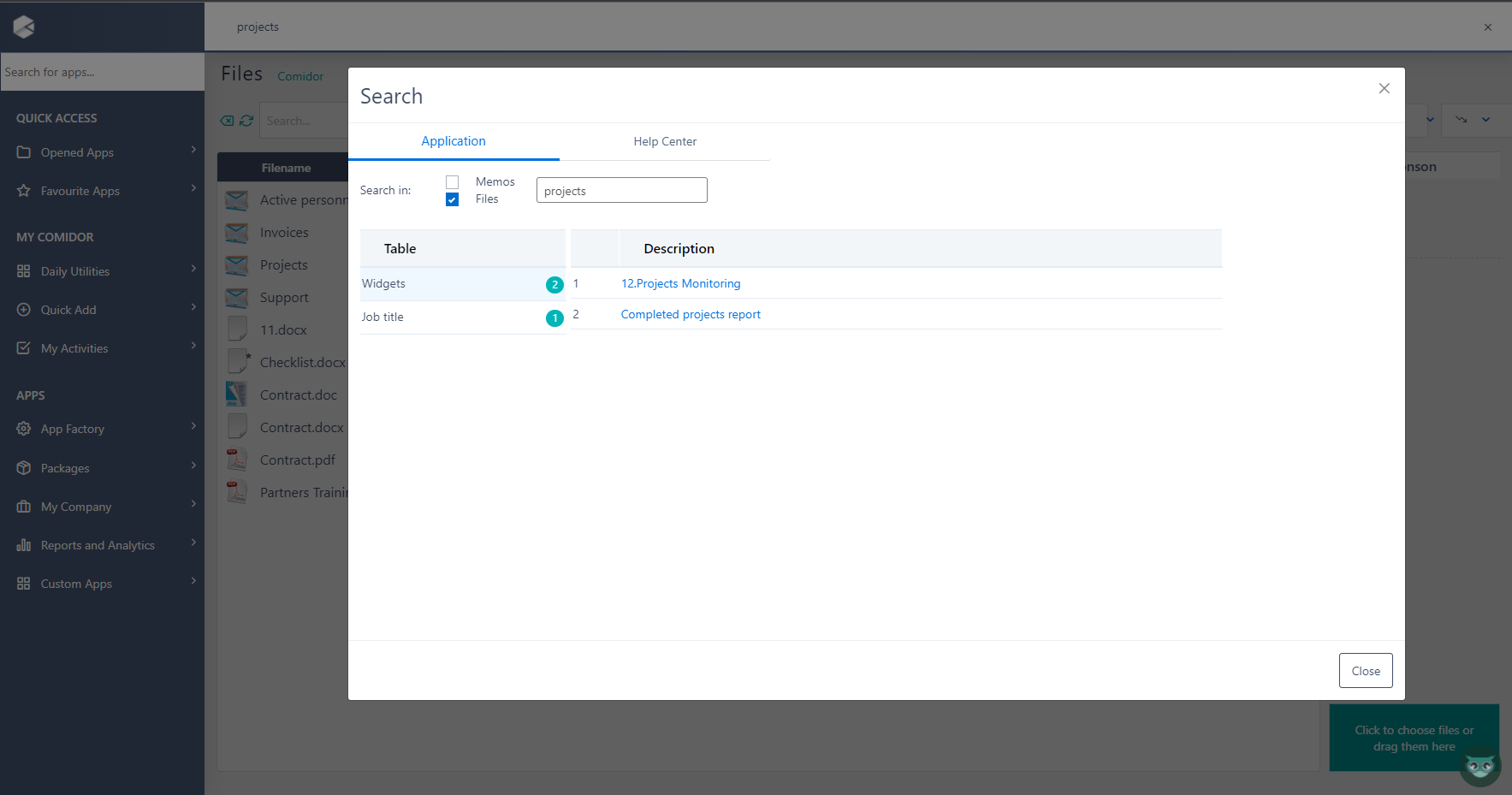Click the My Company briefcase icon

pos(24,507)
